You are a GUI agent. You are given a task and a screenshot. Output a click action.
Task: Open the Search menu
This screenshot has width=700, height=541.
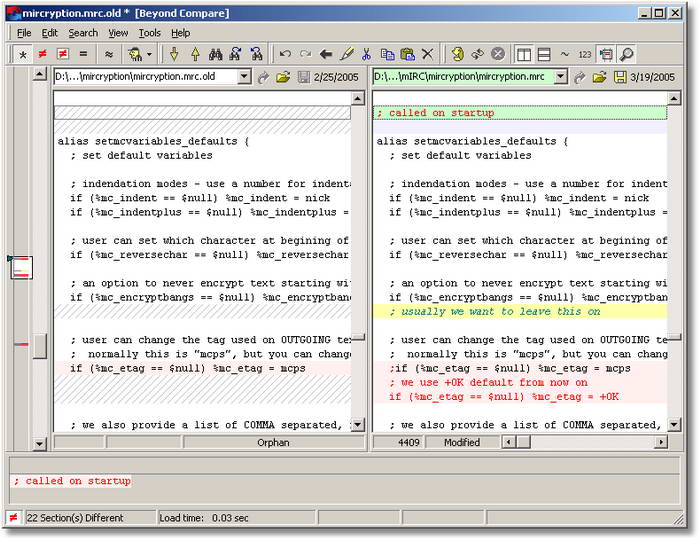[x=83, y=33]
